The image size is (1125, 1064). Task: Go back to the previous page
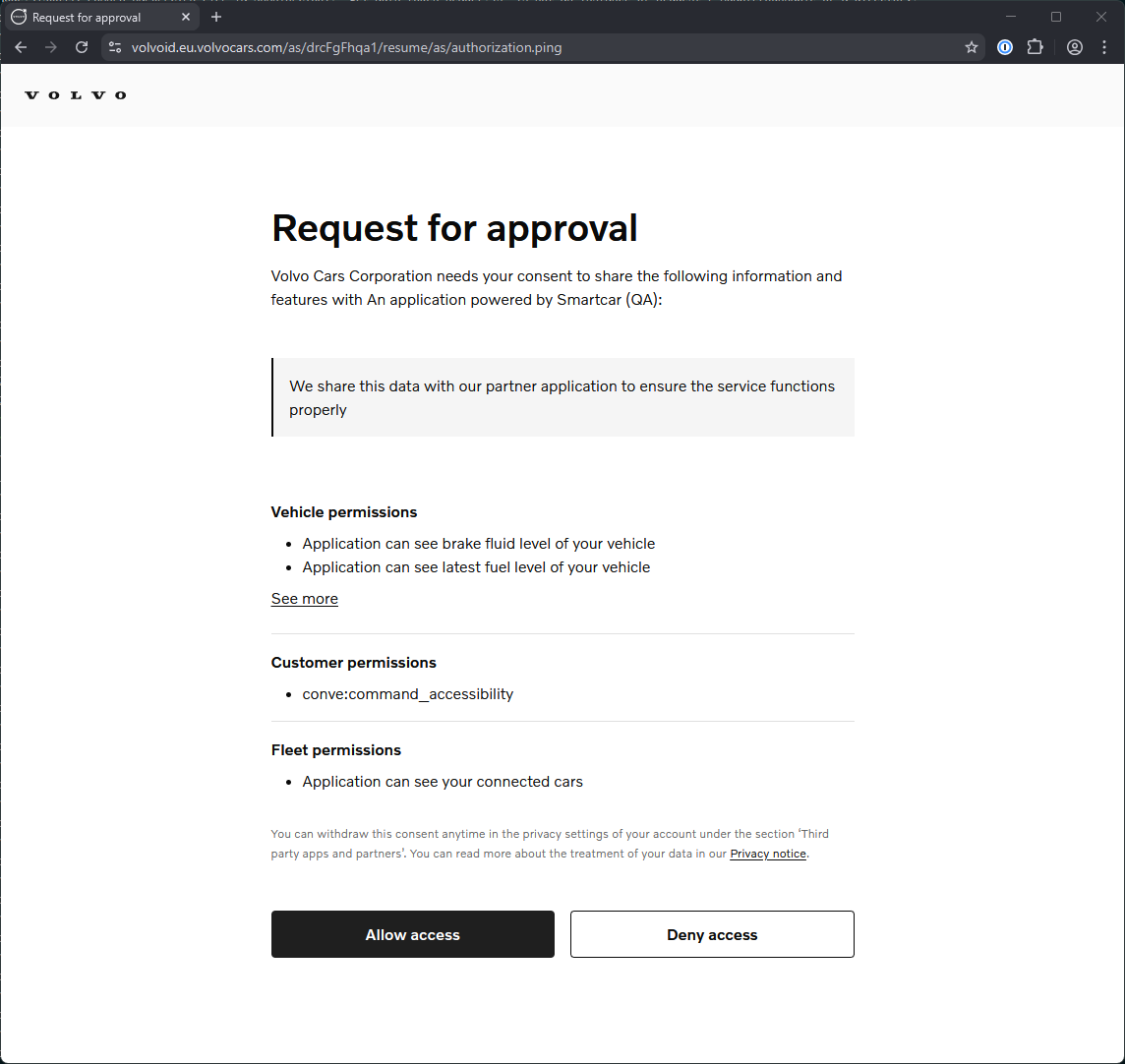click(x=21, y=47)
